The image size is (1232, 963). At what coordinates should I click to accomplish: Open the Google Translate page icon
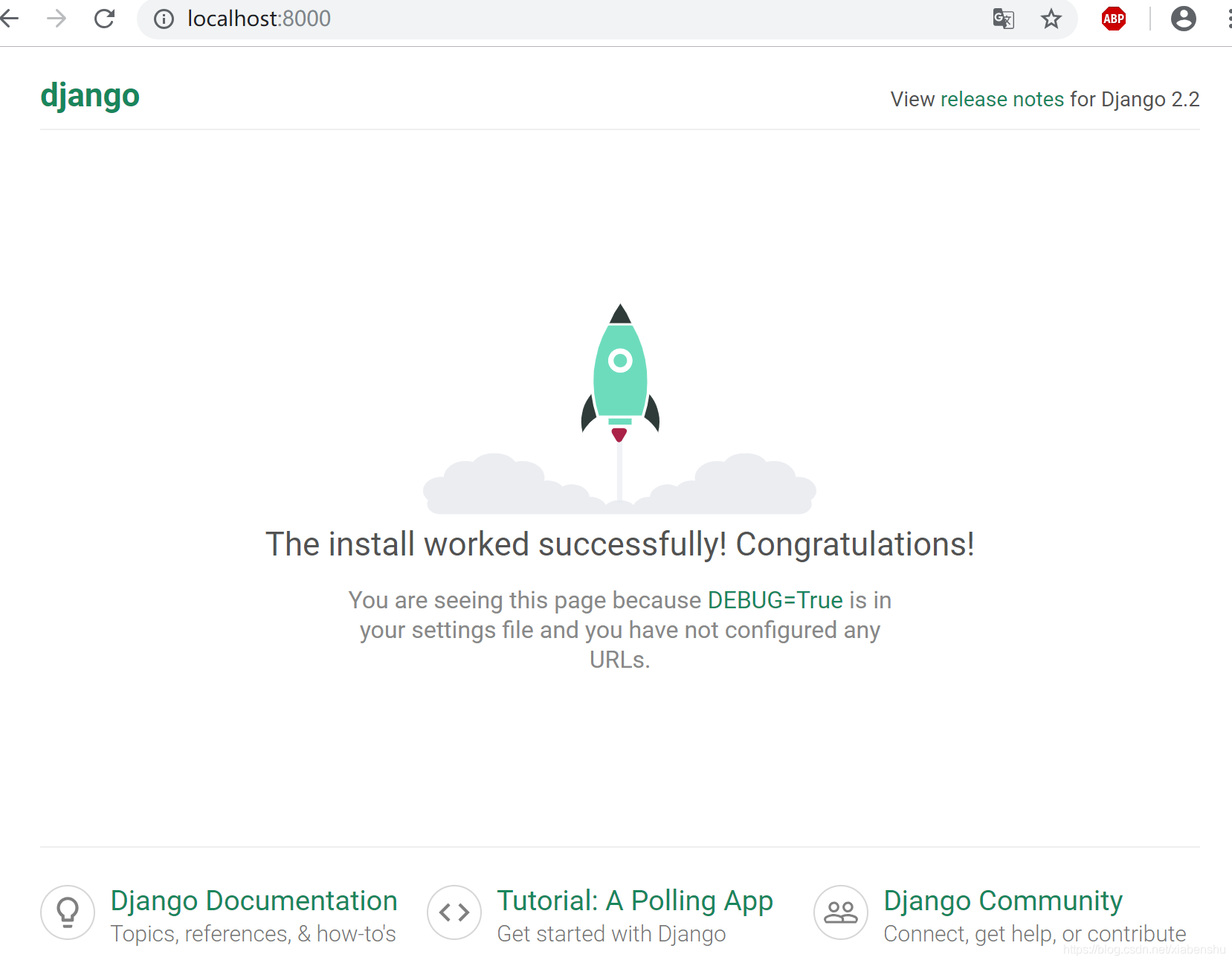click(1003, 19)
